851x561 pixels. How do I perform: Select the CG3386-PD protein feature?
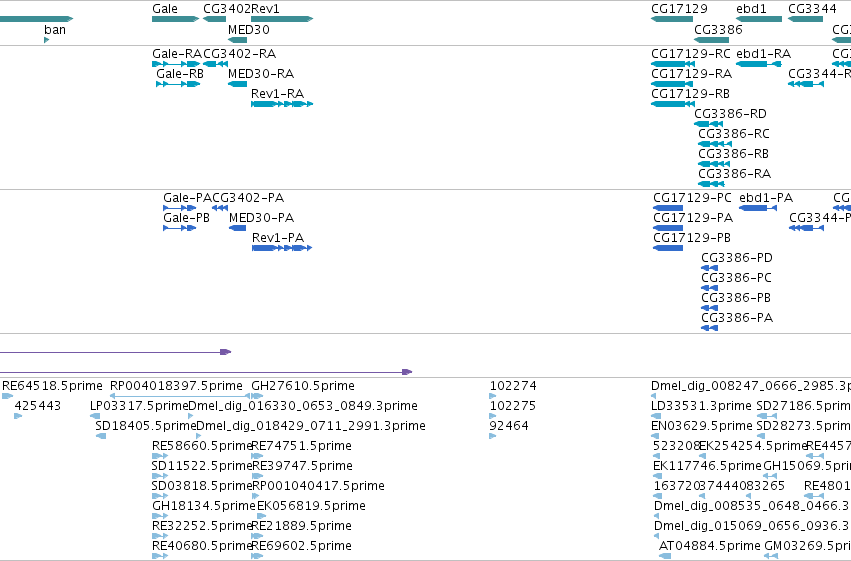(710, 268)
